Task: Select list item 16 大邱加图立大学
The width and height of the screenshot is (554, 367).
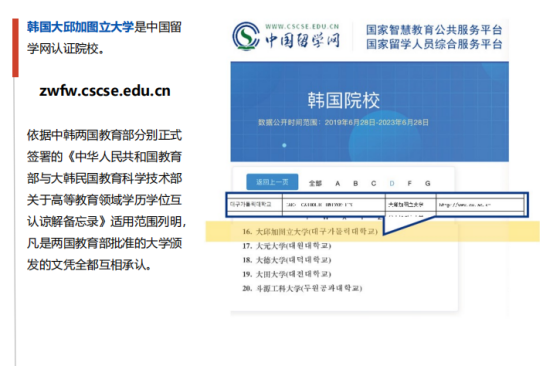Action: click(310, 232)
